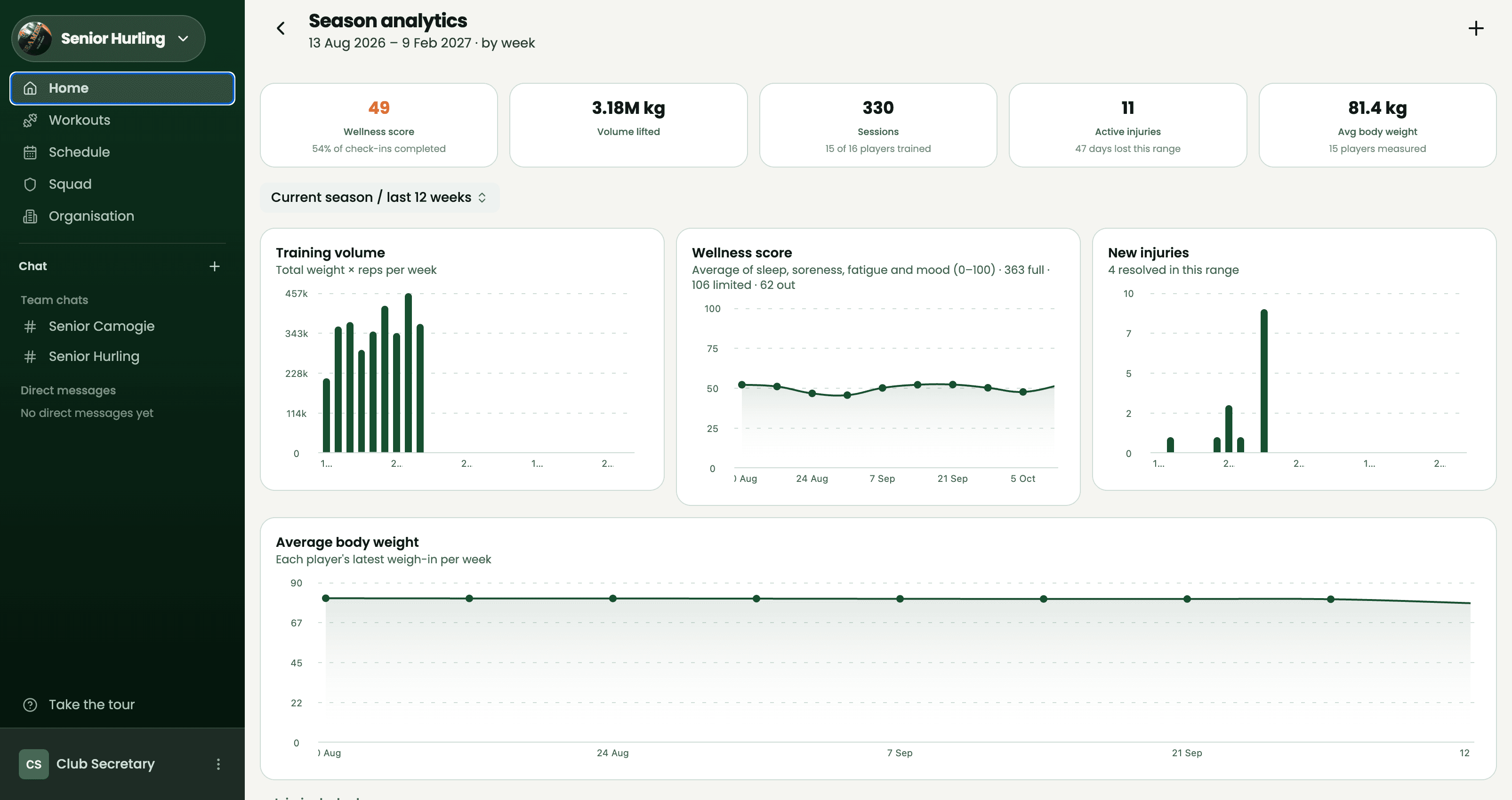The width and height of the screenshot is (1512, 800).
Task: Click '15 of 16 players trained' text
Action: 878,149
